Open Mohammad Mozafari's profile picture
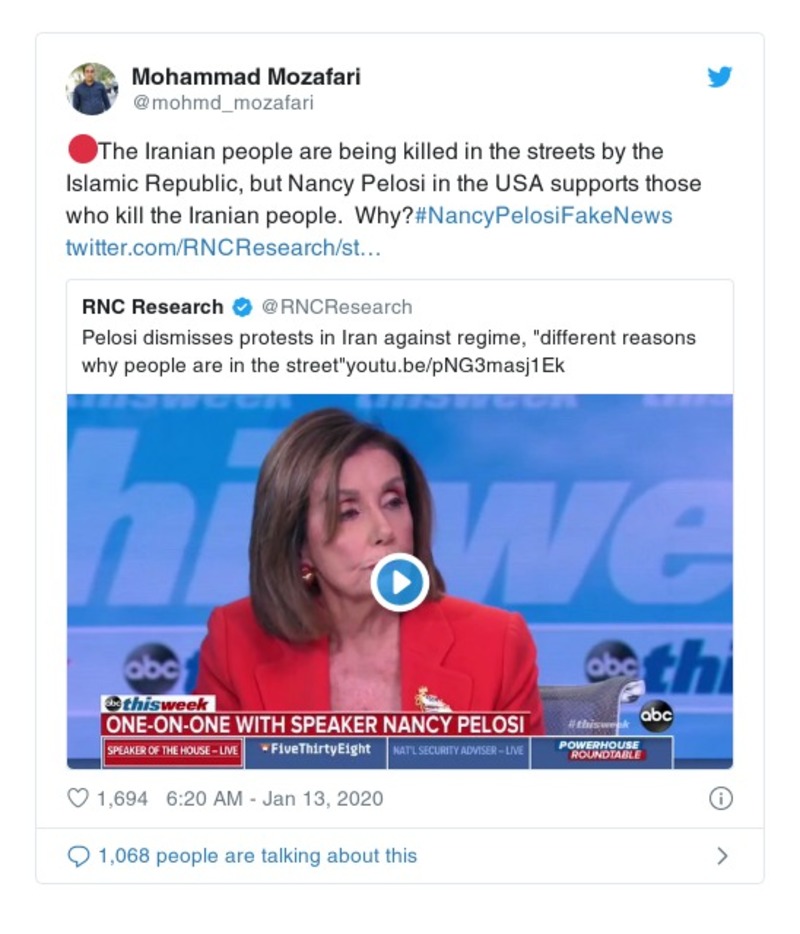 (x=92, y=89)
